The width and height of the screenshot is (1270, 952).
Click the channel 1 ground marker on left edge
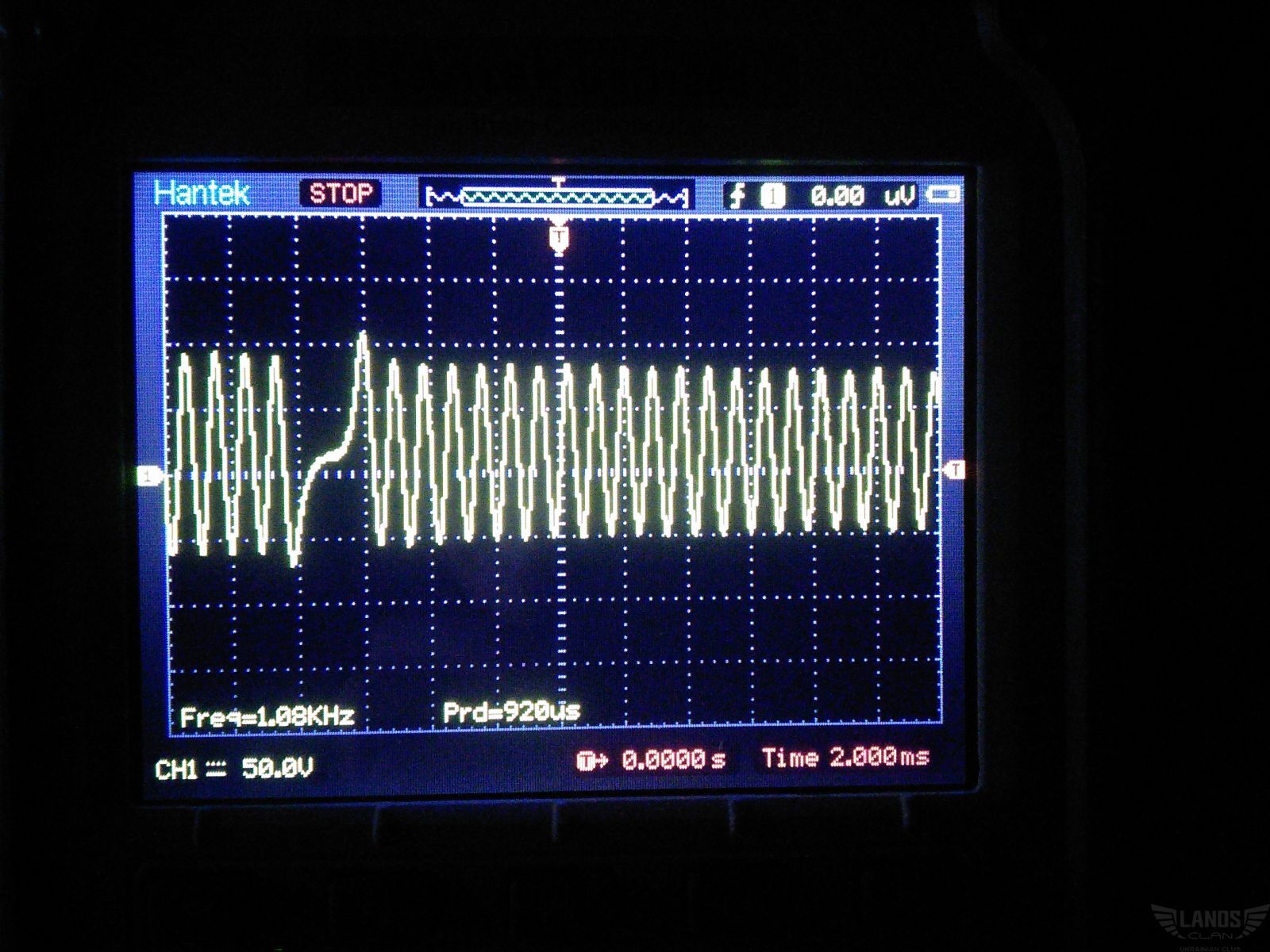coord(148,477)
